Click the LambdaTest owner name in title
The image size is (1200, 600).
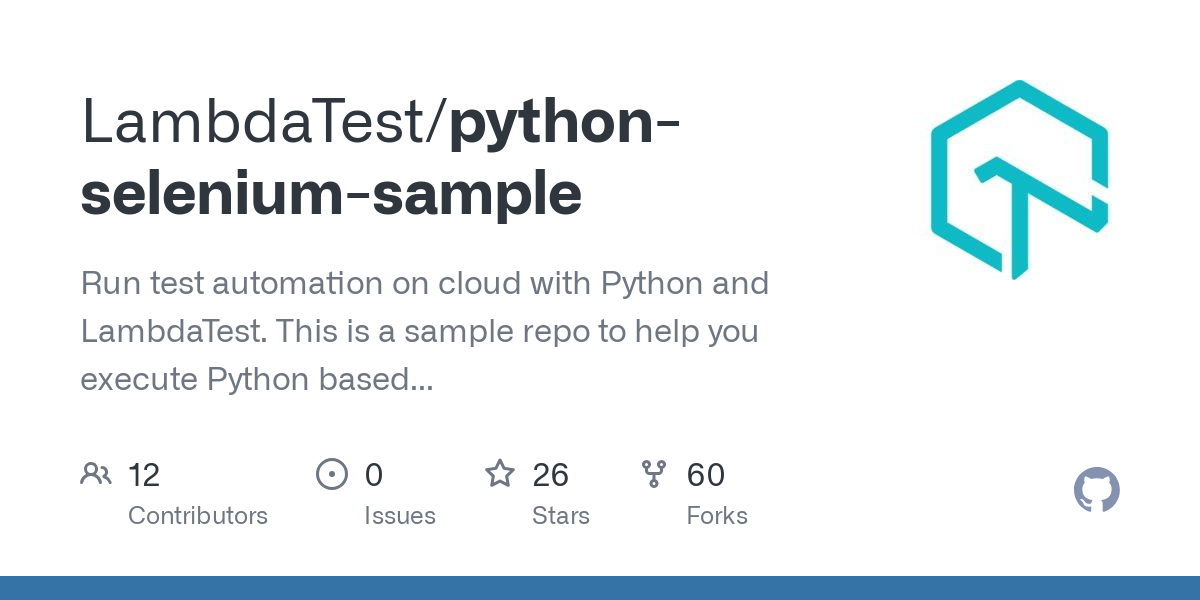point(257,120)
